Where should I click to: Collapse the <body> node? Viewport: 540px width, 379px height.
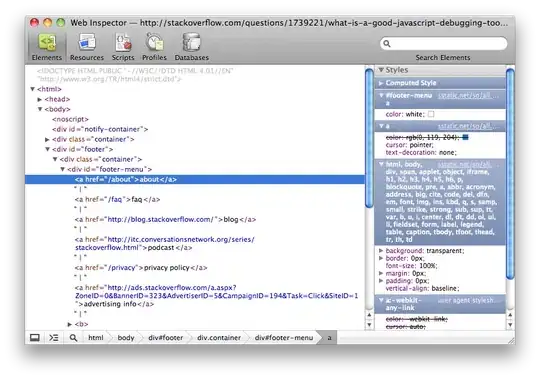coord(40,109)
